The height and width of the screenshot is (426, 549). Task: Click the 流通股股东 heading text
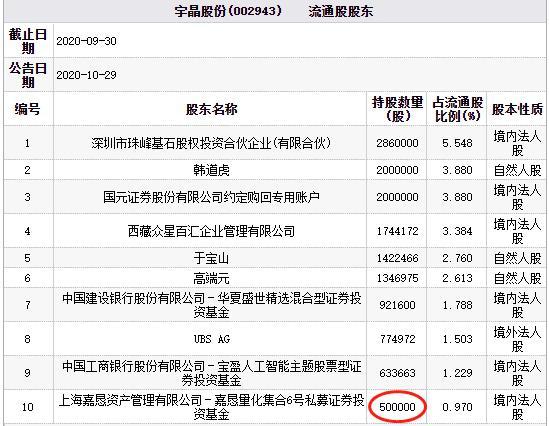coord(341,12)
